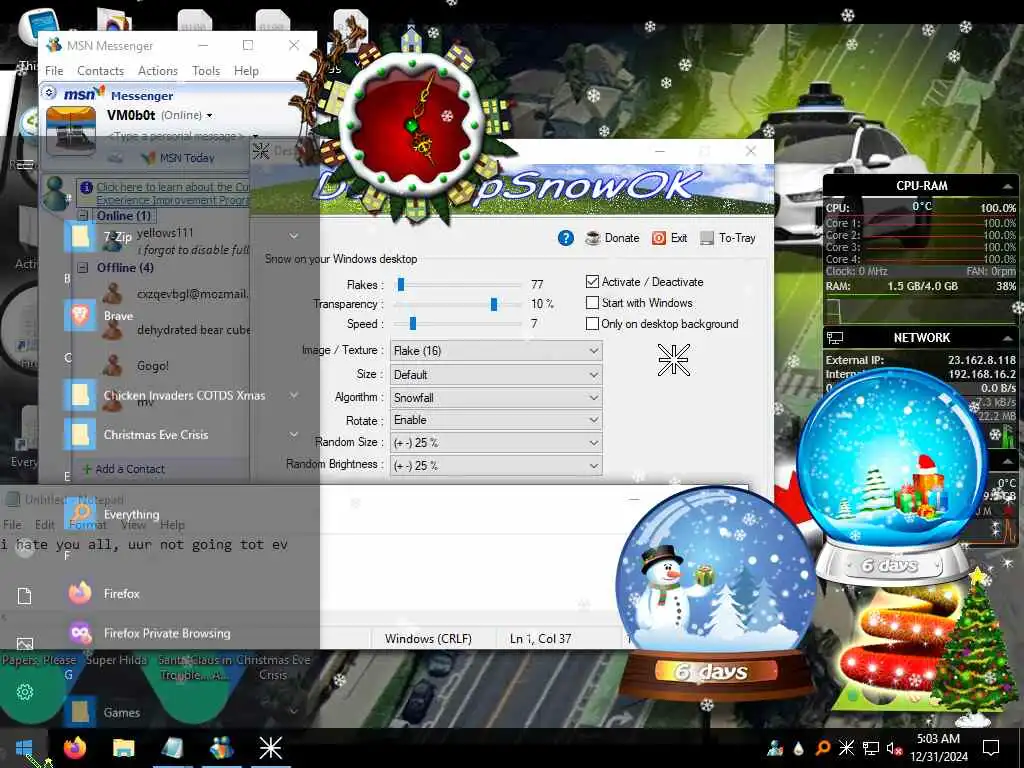Click Add a Contact in MSN Messenger
The image size is (1024, 768).
pyautogui.click(x=123, y=469)
